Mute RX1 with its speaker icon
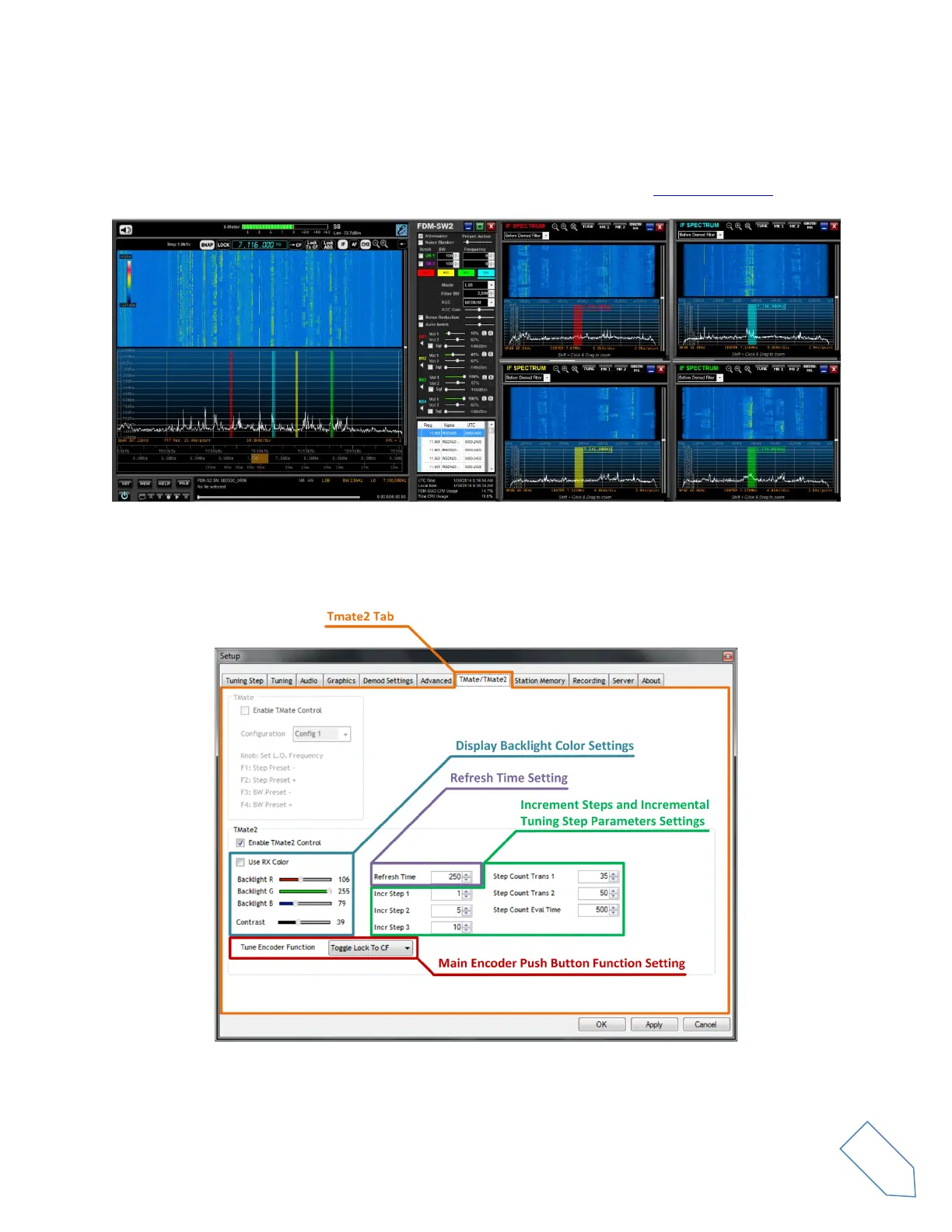Viewport: 952px width, 1232px height. [422, 343]
